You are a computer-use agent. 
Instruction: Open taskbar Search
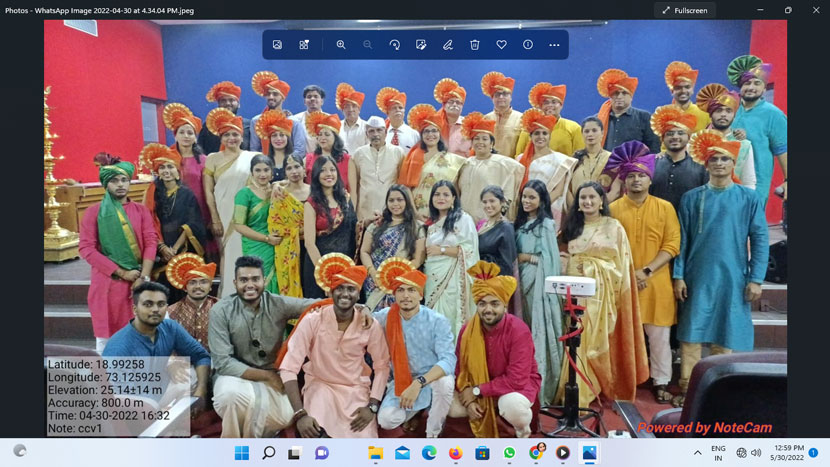click(x=269, y=453)
